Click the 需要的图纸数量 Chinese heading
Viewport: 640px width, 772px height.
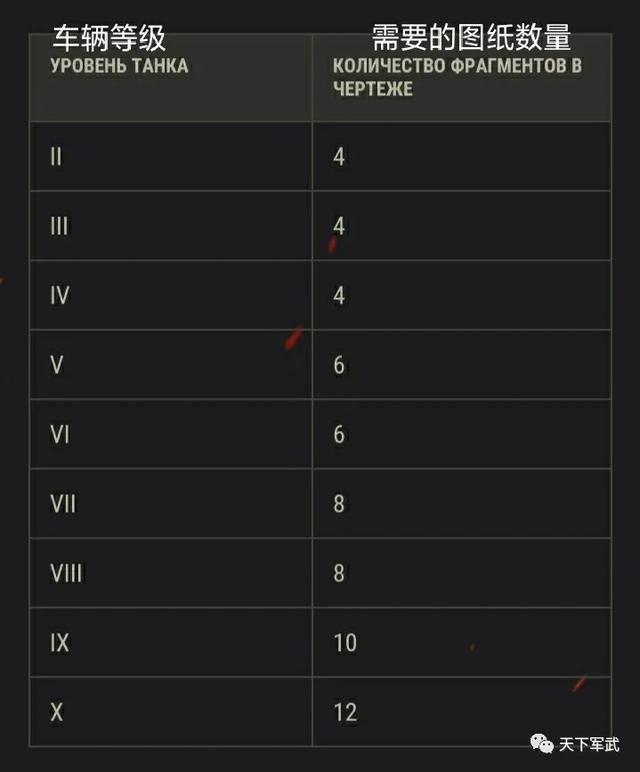471,37
